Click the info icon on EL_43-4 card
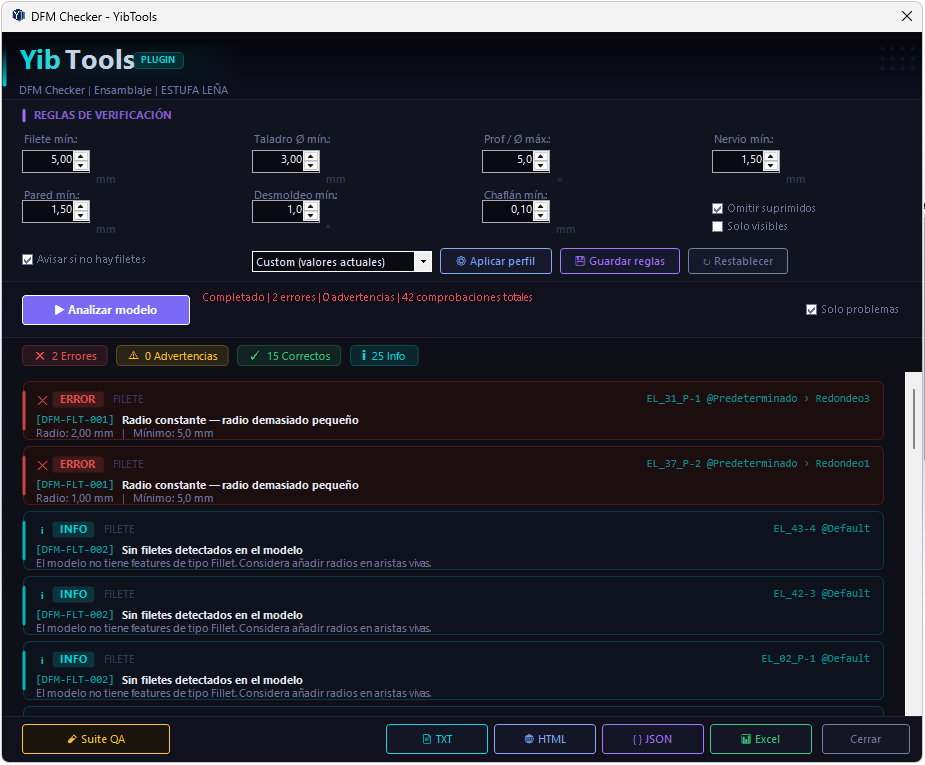The height and width of the screenshot is (765, 925). (42, 530)
